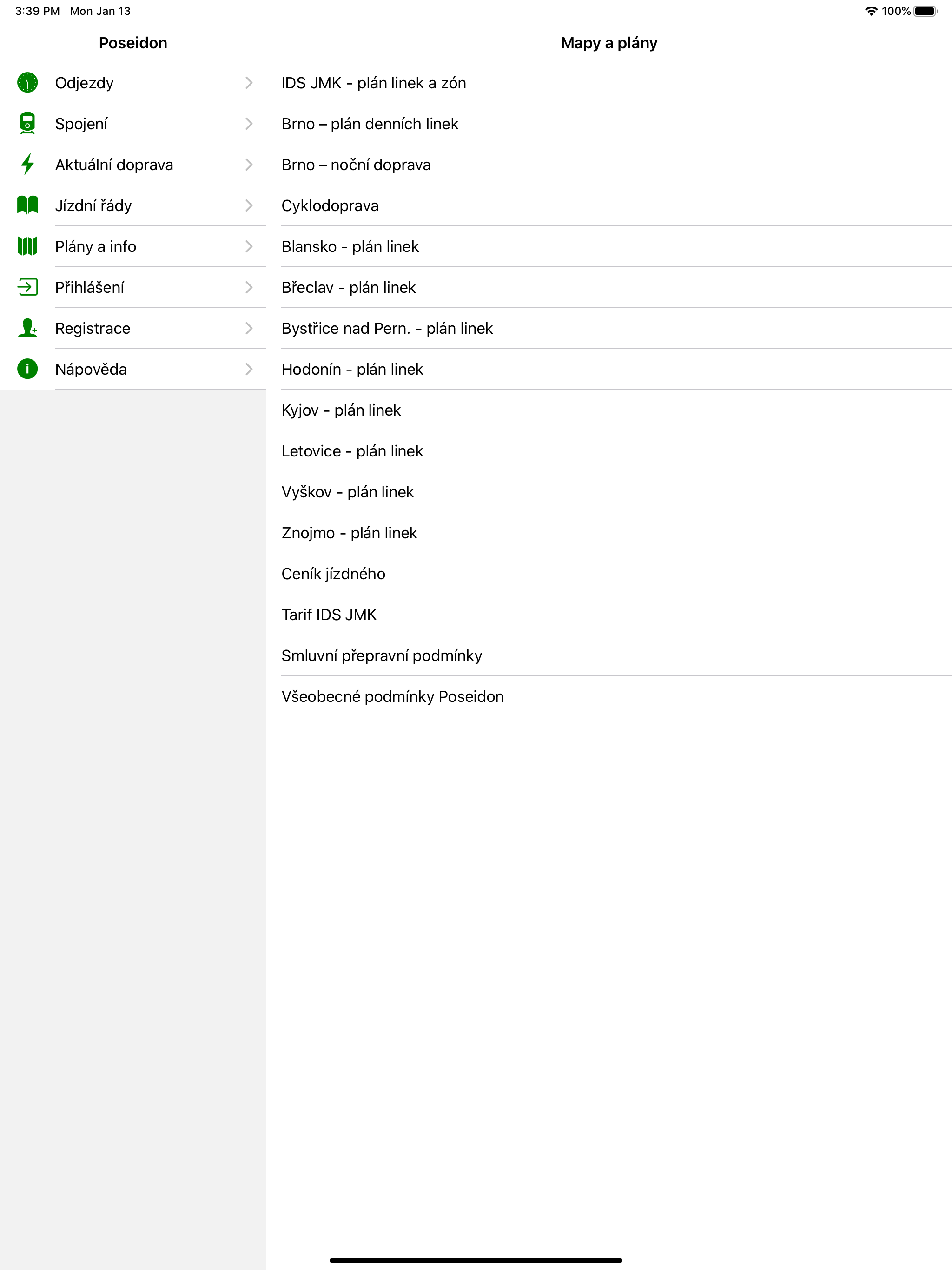This screenshot has width=952, height=1270.
Task: Expand the Odjezdy row chevron
Action: 249,83
